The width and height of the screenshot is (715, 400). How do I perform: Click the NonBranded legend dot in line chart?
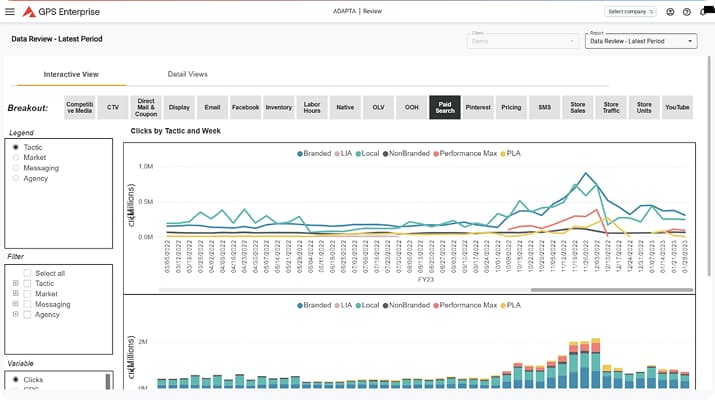click(385, 153)
